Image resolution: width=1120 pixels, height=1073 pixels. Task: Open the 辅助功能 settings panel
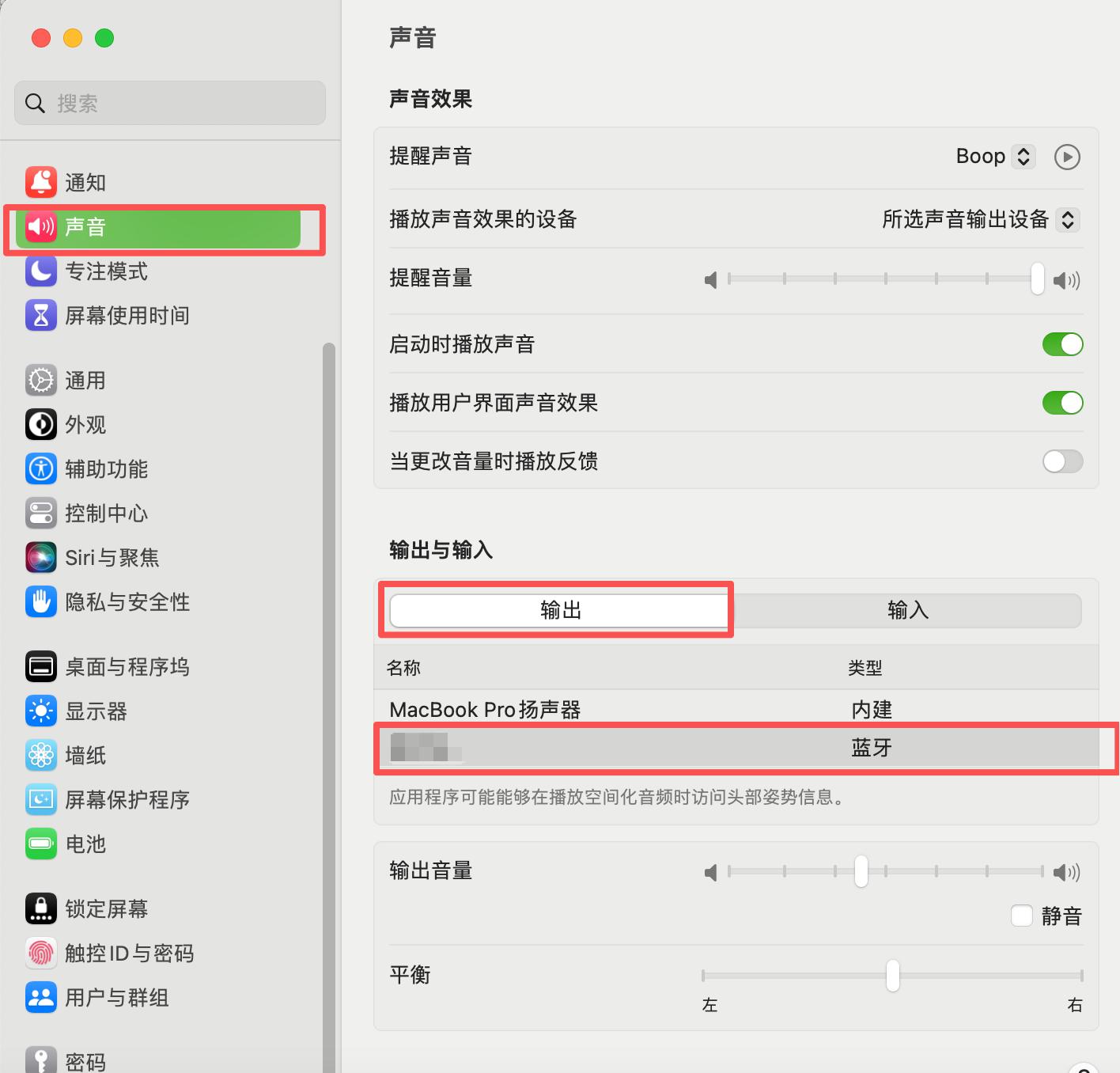tap(107, 468)
